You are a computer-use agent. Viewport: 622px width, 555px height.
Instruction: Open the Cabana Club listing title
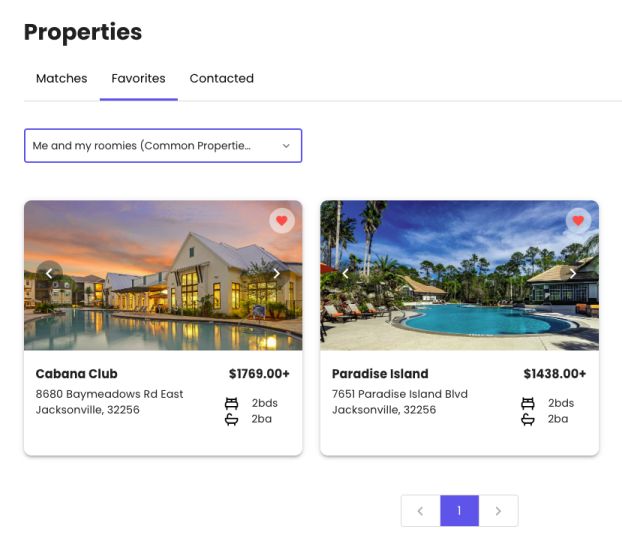[76, 374]
